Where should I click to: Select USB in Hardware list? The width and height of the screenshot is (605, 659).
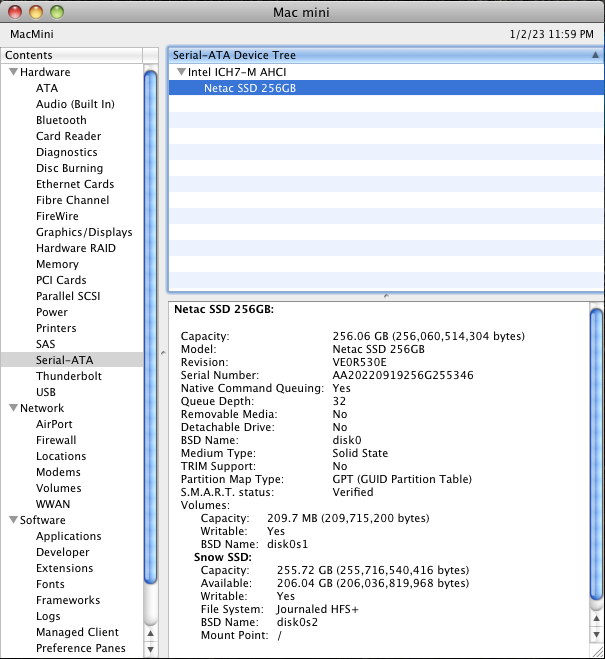[x=46, y=392]
